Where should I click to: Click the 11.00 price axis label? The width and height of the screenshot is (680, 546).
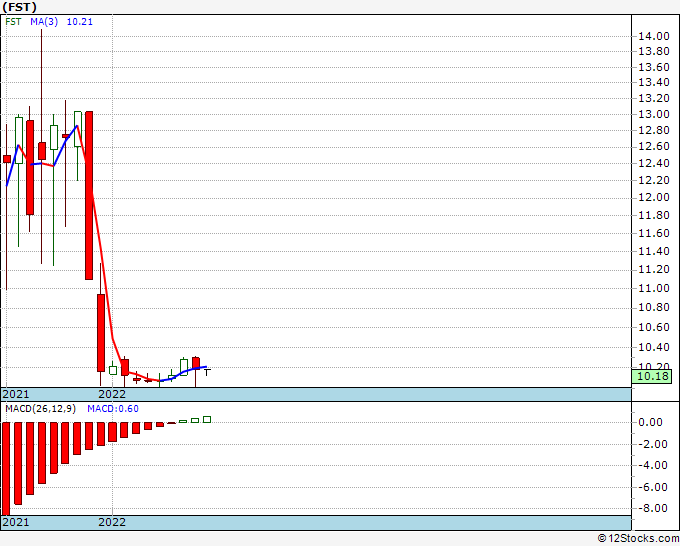[654, 288]
